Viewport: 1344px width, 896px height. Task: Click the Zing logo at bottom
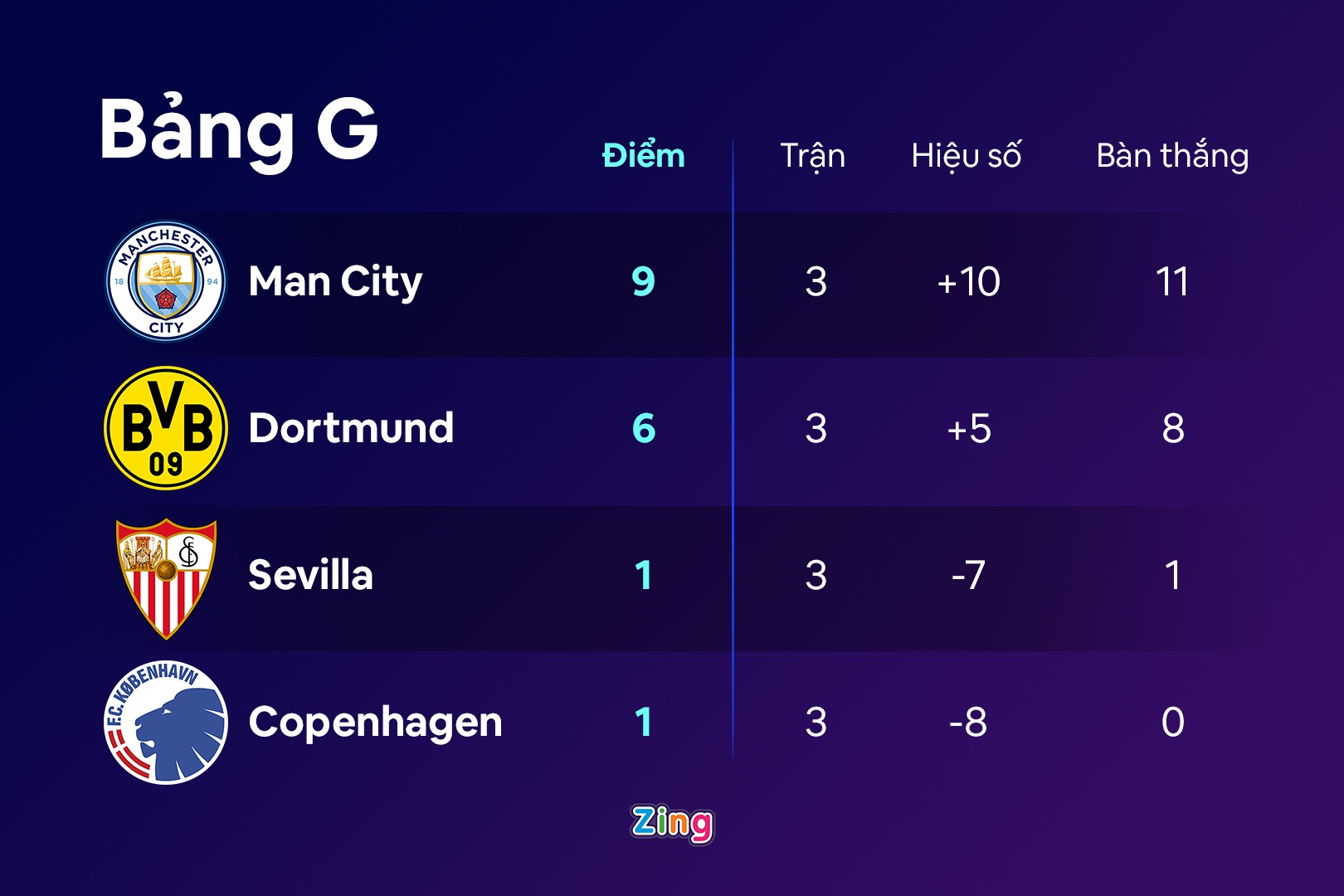tap(672, 824)
